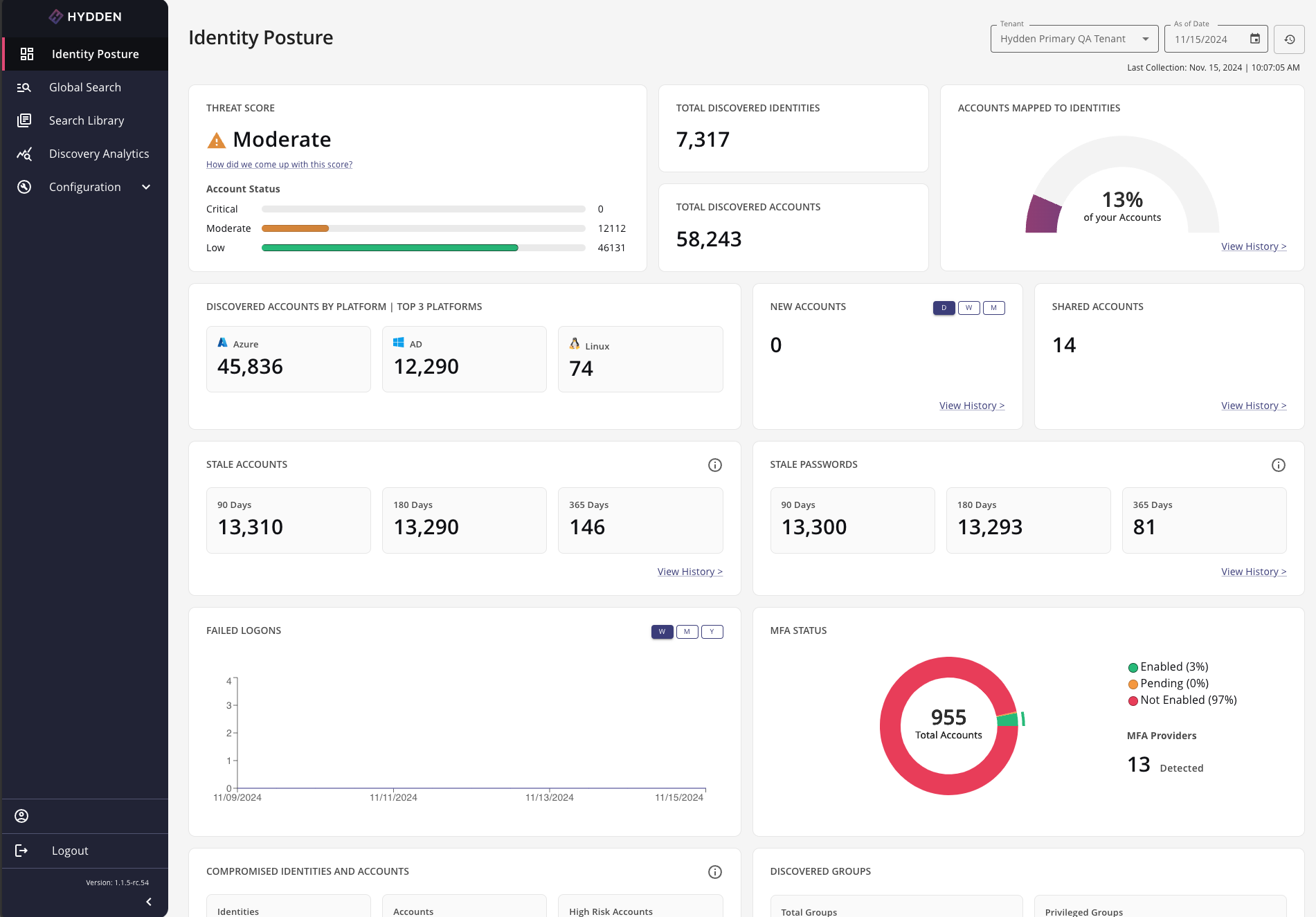Select the W (week) toggle in Failed Logons
This screenshot has height=917, width=1316.
(662, 632)
